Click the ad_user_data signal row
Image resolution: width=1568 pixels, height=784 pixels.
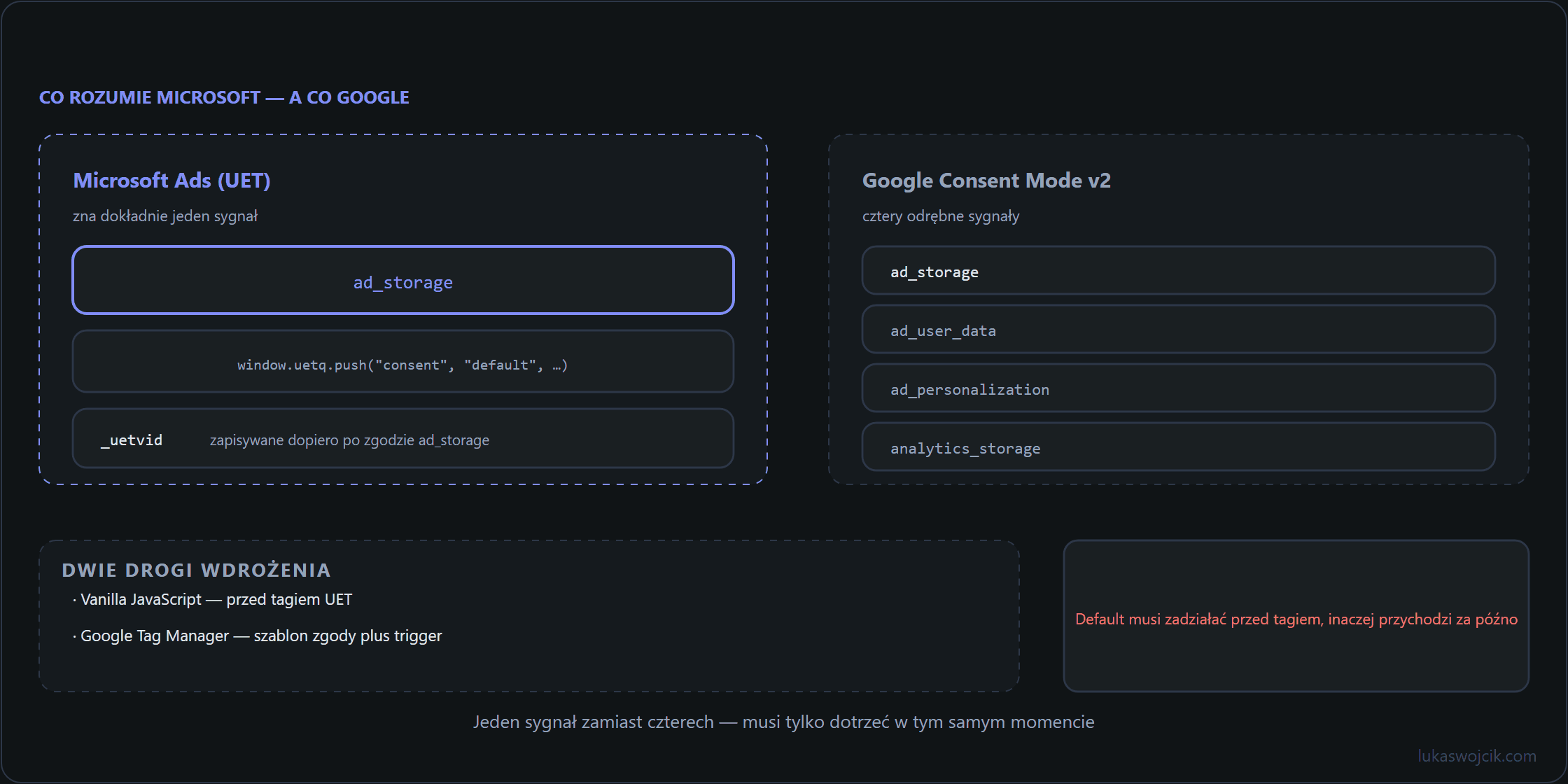pos(1179,329)
